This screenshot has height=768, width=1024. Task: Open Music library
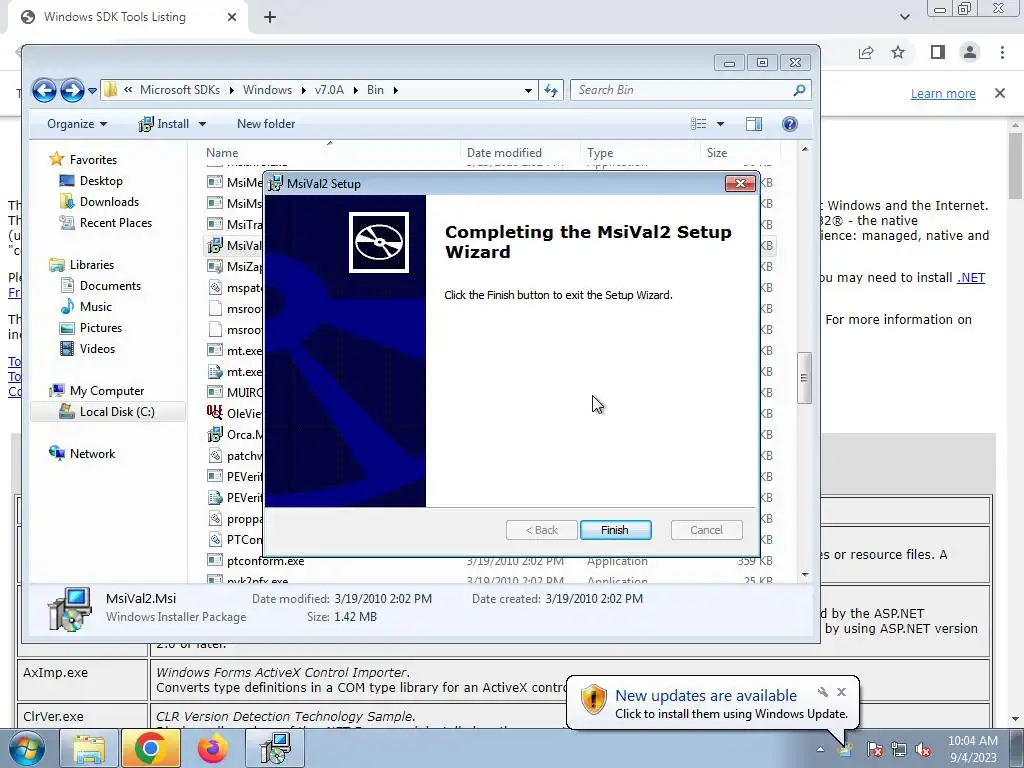95,306
